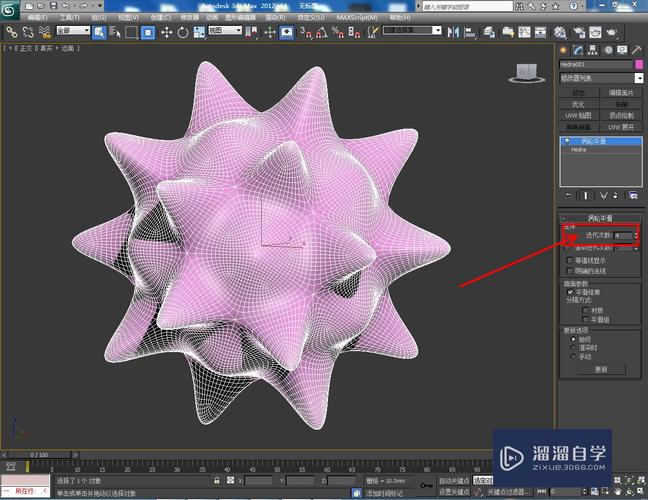This screenshot has height=500, width=648.
Task: Click Use Pivot Point Center icon
Action: click(251, 32)
